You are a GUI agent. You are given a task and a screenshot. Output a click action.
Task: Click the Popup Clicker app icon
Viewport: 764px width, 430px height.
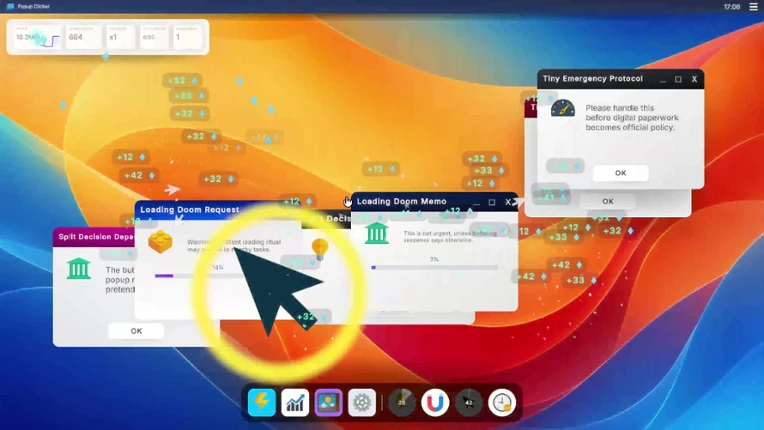point(10,6)
